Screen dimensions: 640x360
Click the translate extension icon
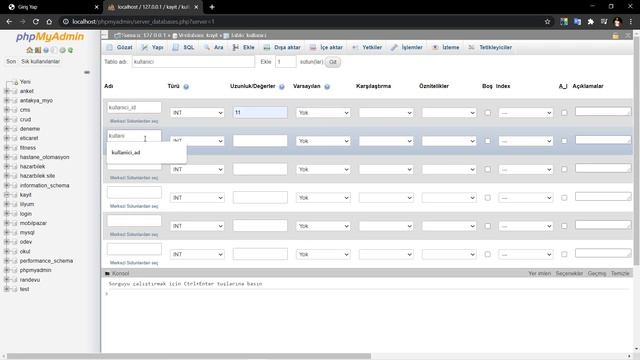click(x=577, y=22)
